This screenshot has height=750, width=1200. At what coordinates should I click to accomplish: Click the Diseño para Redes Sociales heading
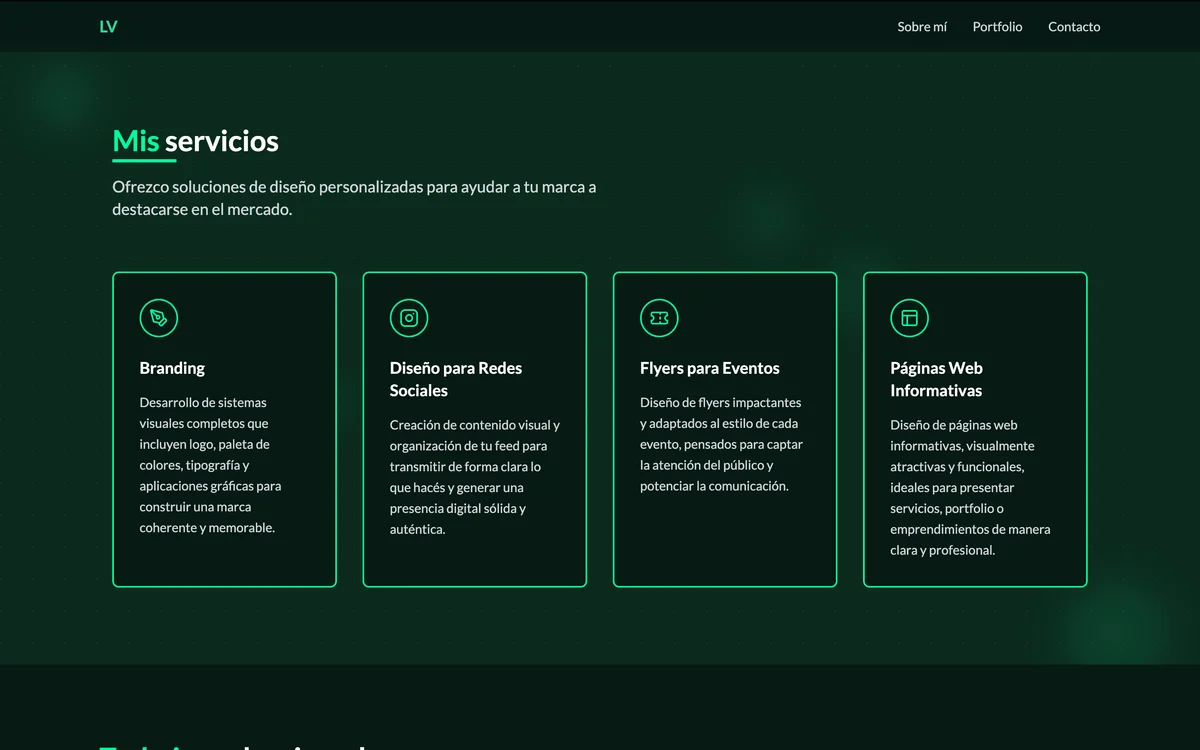(x=456, y=379)
